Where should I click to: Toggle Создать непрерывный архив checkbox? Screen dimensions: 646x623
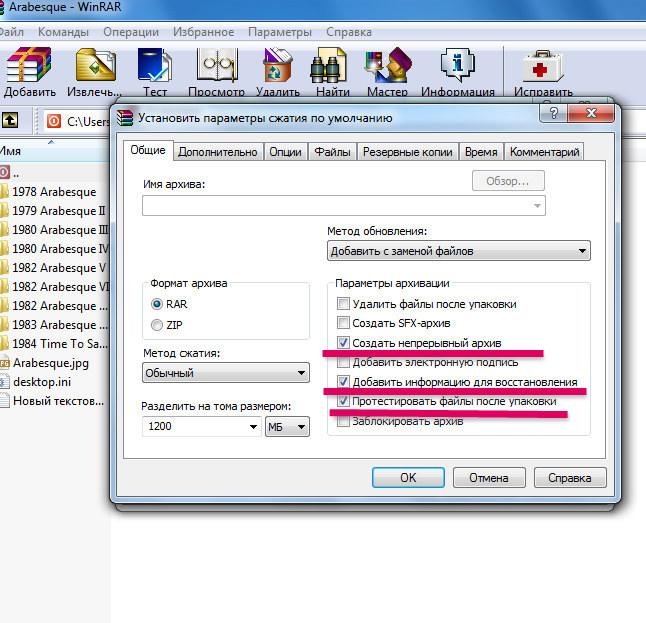click(343, 342)
